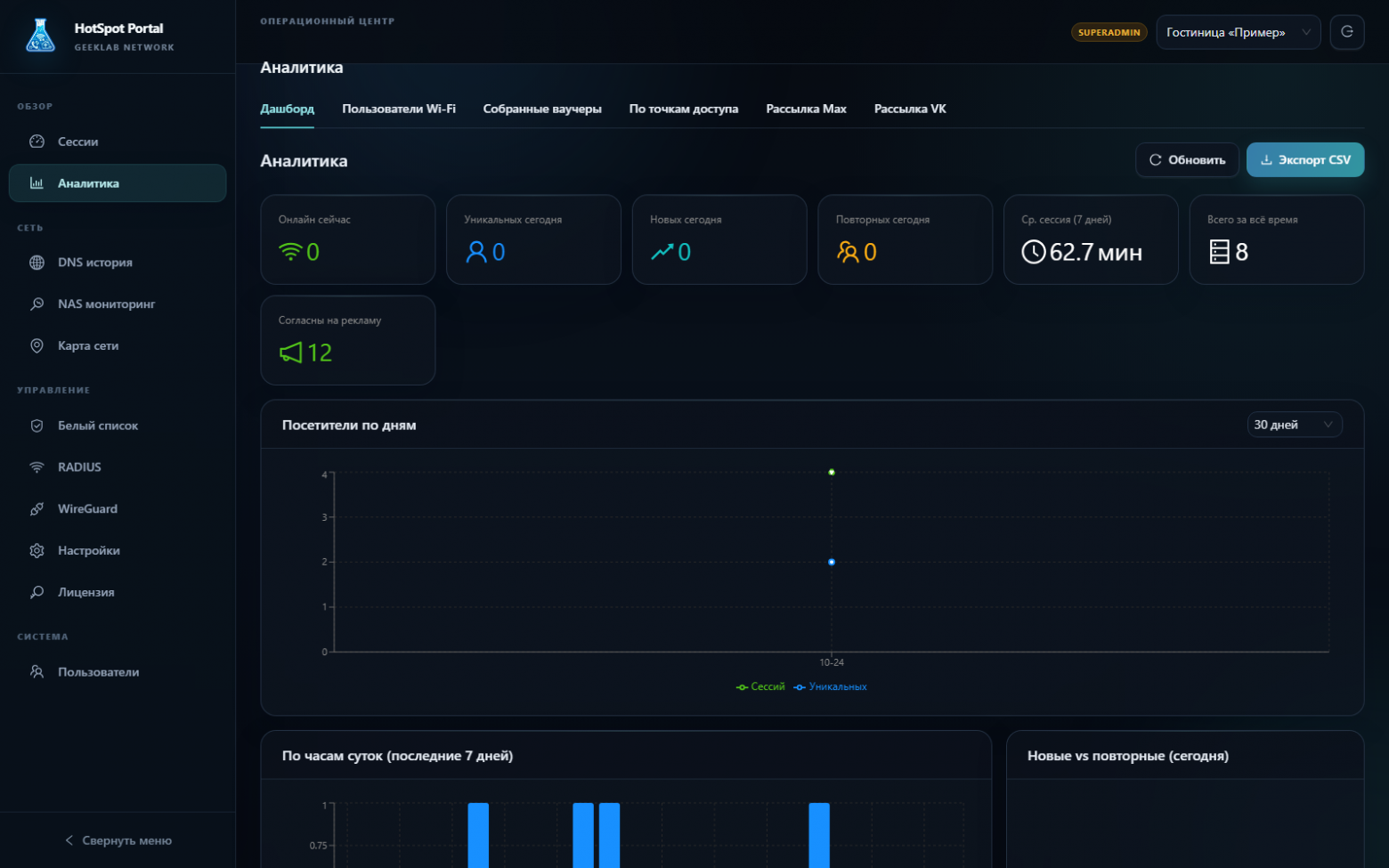Collapse the sidebar with Свернуть меню
1389x868 pixels.
pyautogui.click(x=118, y=840)
